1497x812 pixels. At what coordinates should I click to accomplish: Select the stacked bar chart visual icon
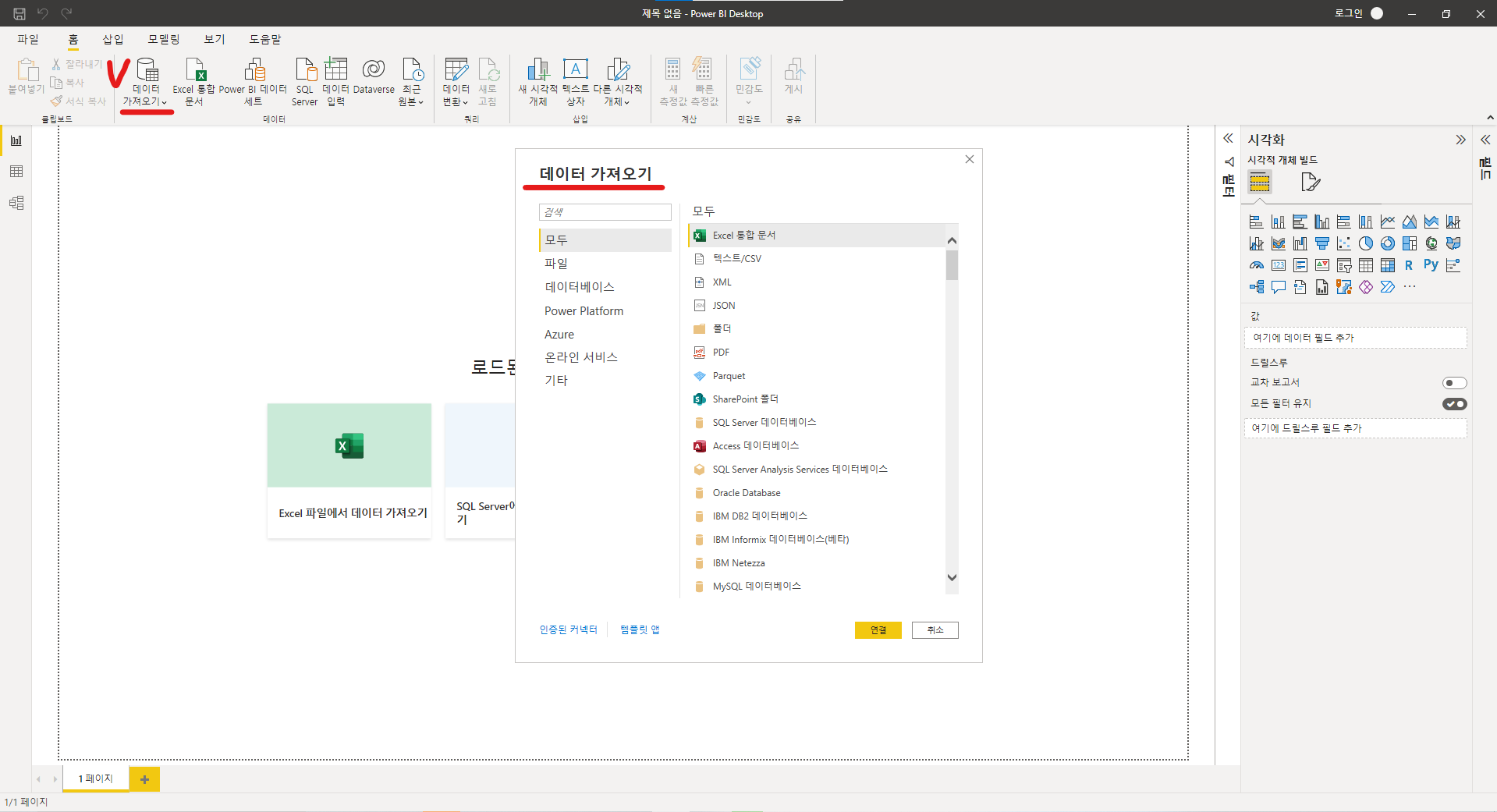click(1256, 222)
